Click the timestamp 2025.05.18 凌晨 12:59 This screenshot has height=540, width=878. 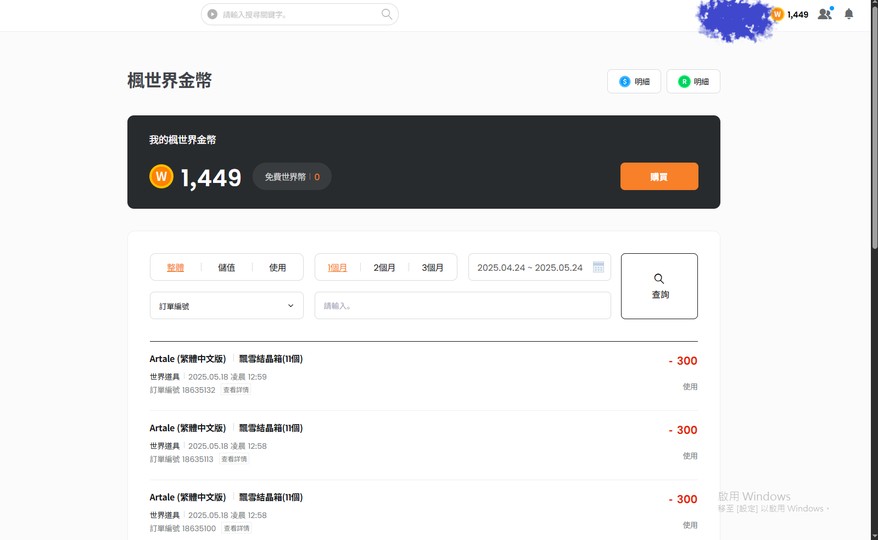227,377
